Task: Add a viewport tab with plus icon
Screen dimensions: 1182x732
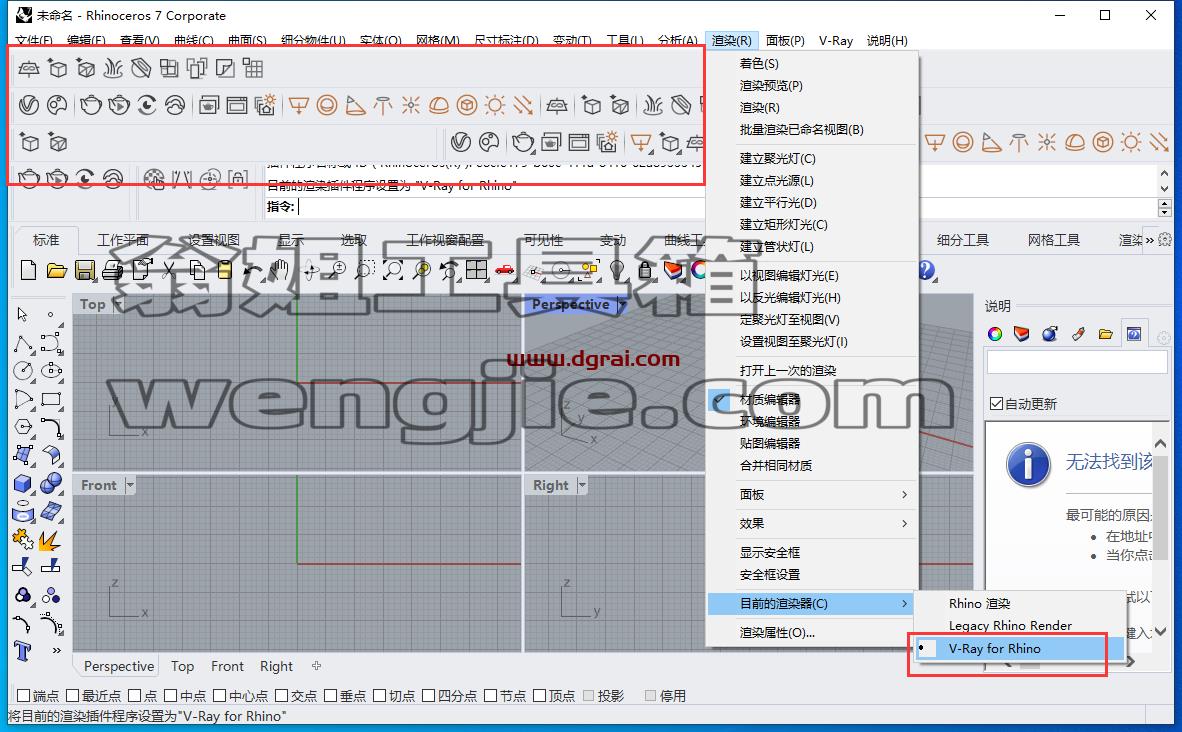Action: [317, 666]
